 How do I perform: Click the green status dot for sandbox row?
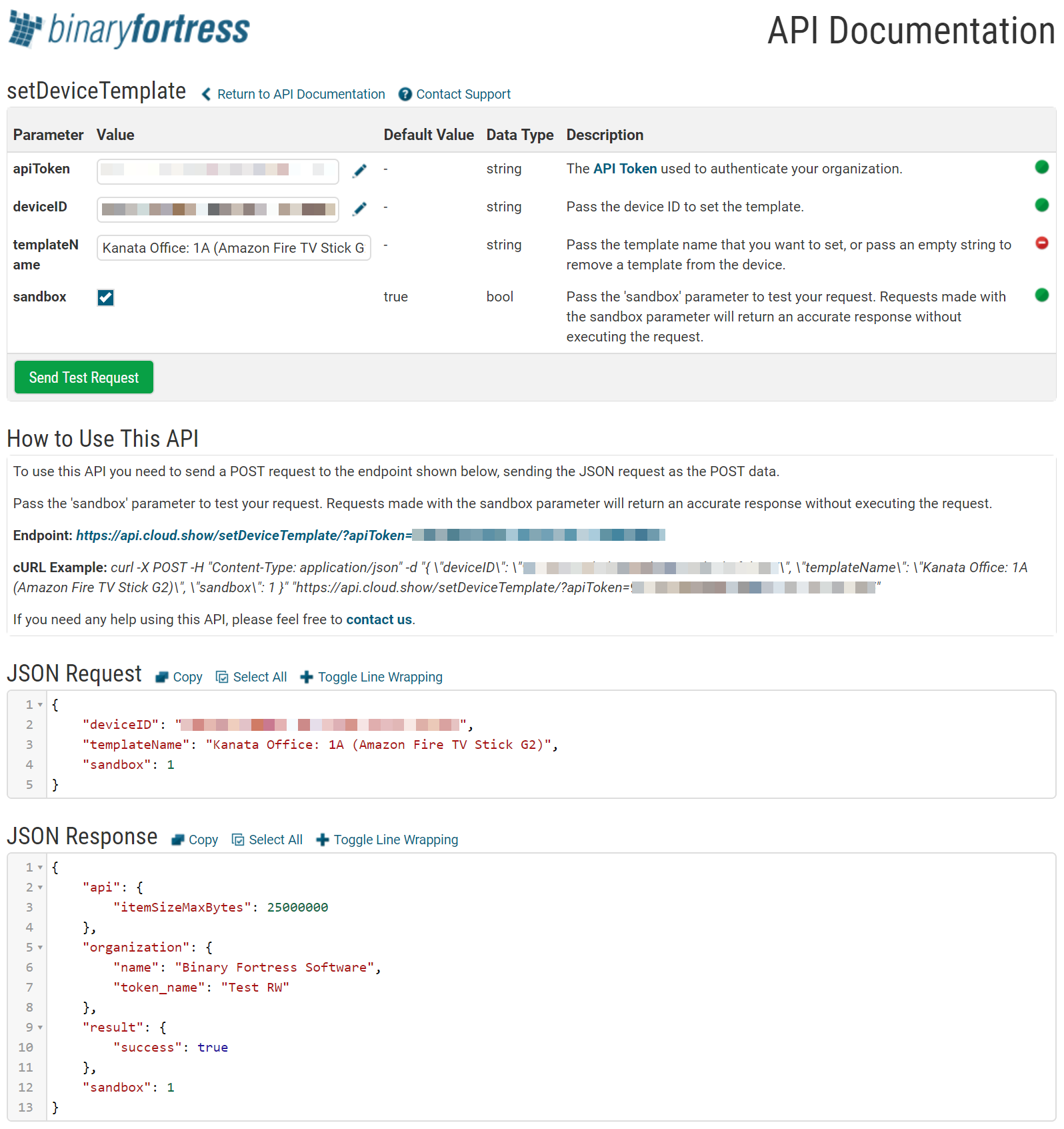tap(1041, 295)
